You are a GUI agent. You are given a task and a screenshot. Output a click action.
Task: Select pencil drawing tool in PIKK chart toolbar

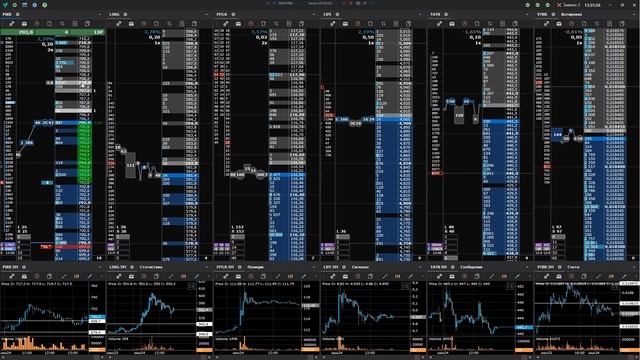point(90,276)
